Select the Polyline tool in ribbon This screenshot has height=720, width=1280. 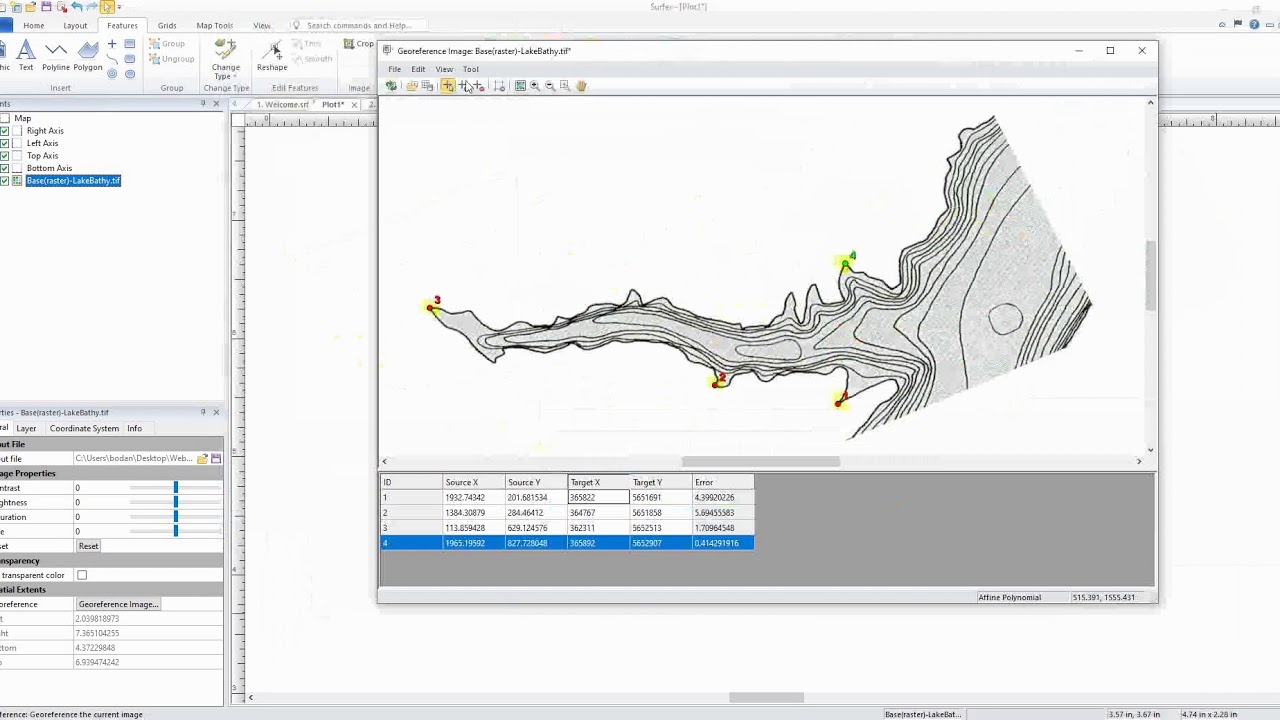point(56,55)
